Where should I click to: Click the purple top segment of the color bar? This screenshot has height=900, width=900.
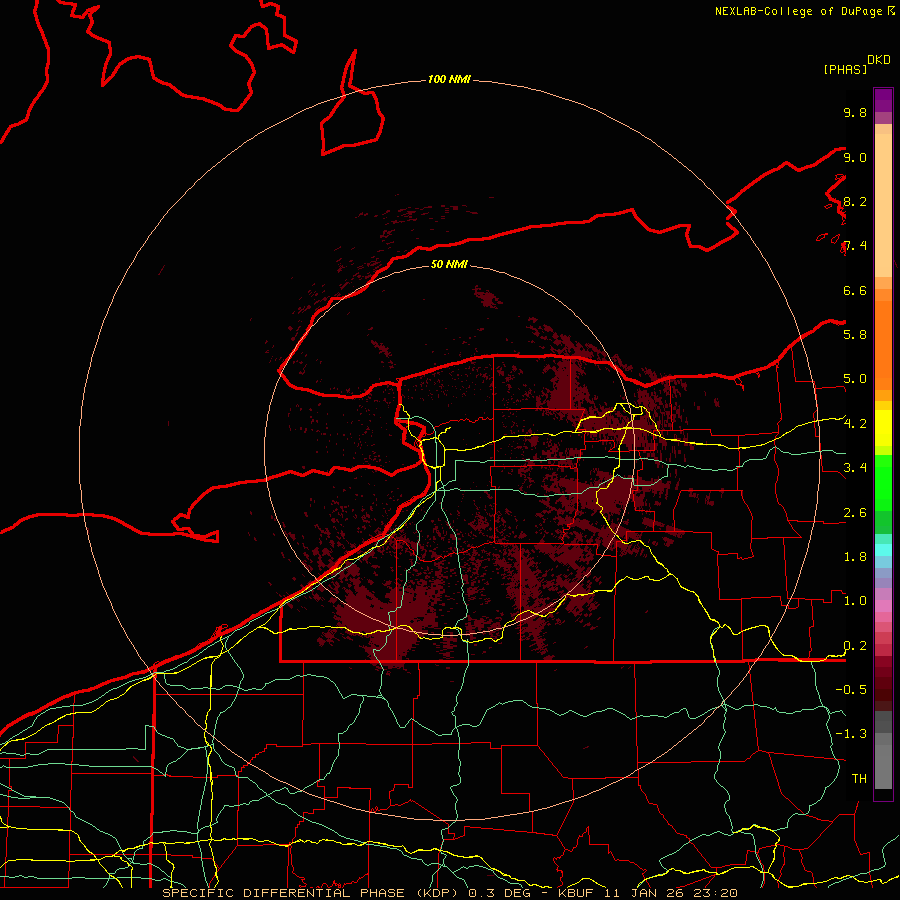[883, 100]
